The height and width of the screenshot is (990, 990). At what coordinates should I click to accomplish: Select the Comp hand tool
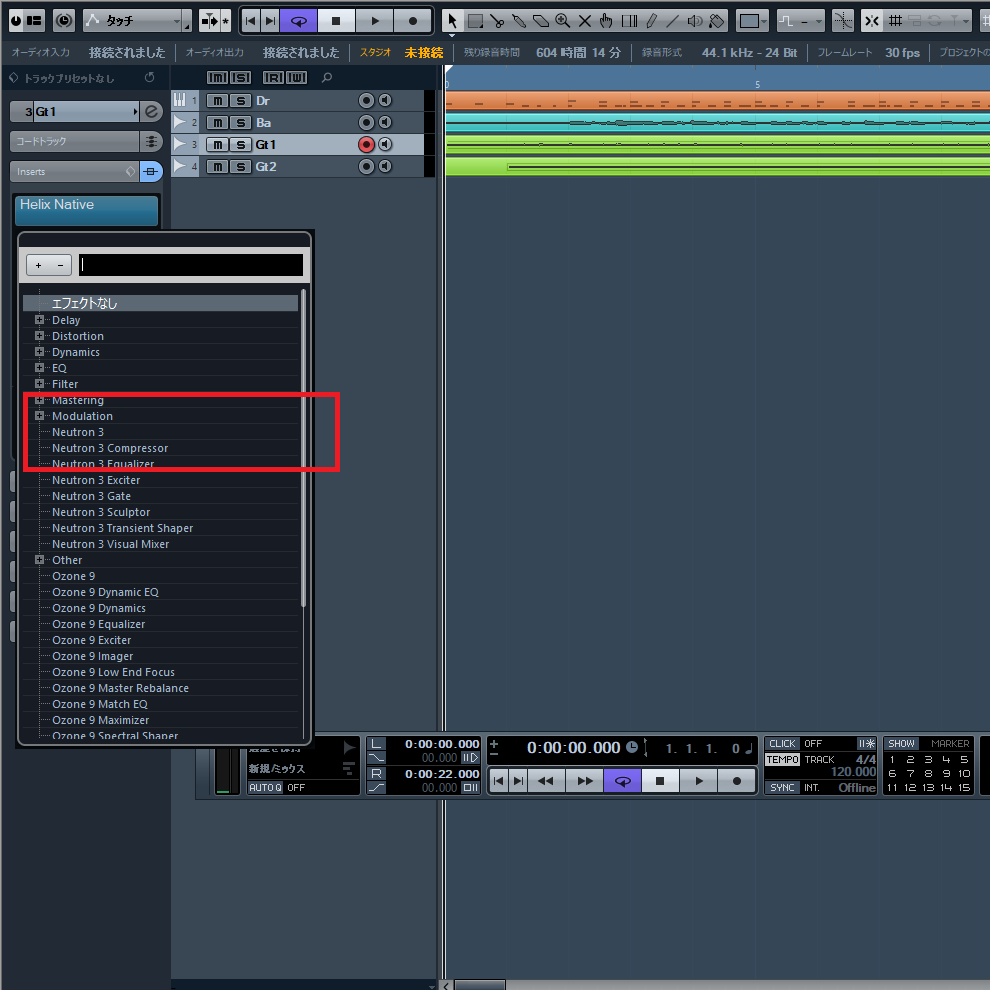pos(606,21)
